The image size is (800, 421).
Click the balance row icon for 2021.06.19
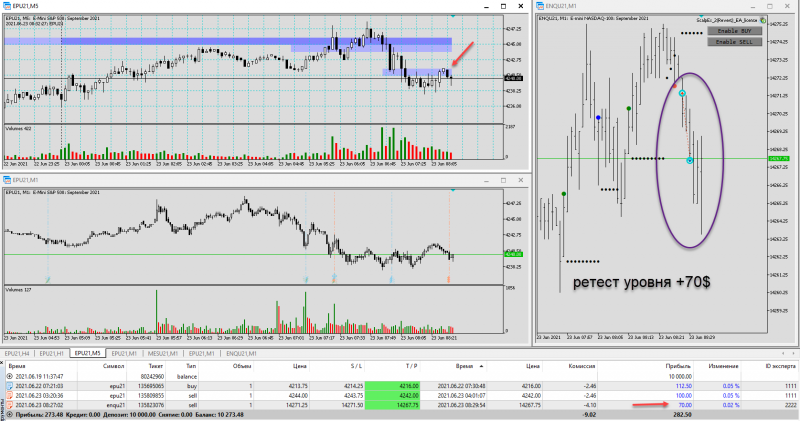10,377
